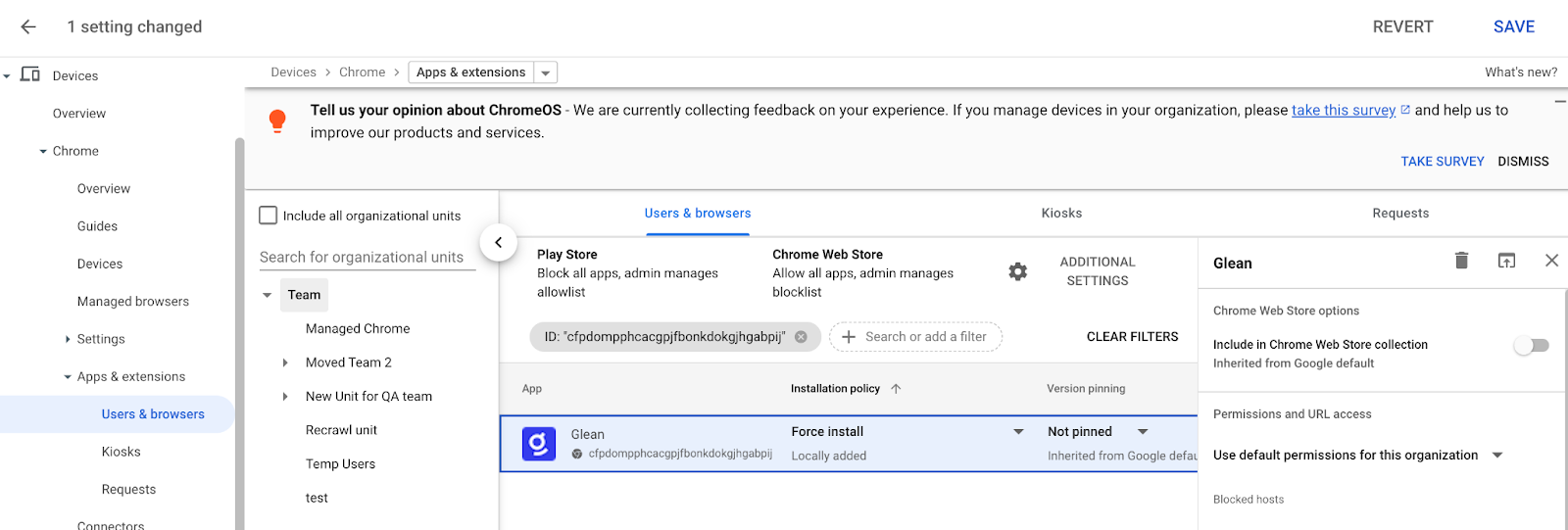Delete Glean app using trash icon
1568x530 pixels.
coord(1461,261)
